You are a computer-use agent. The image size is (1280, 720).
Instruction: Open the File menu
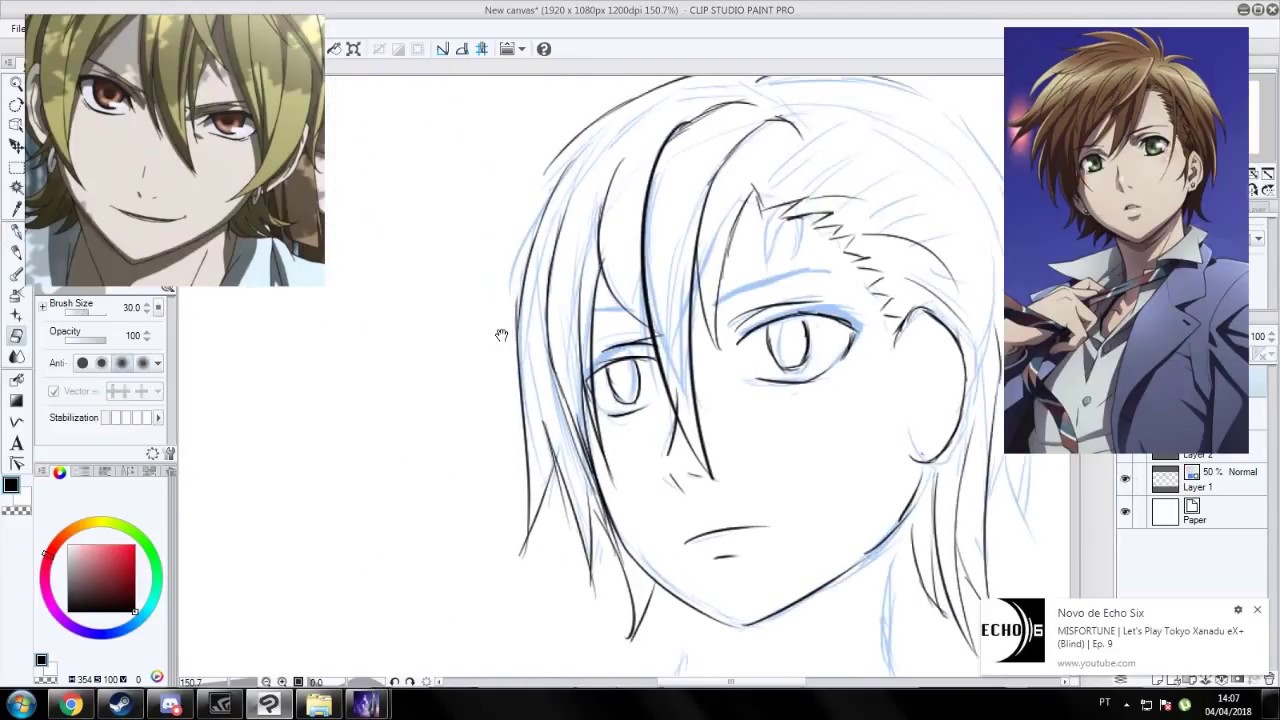[17, 28]
